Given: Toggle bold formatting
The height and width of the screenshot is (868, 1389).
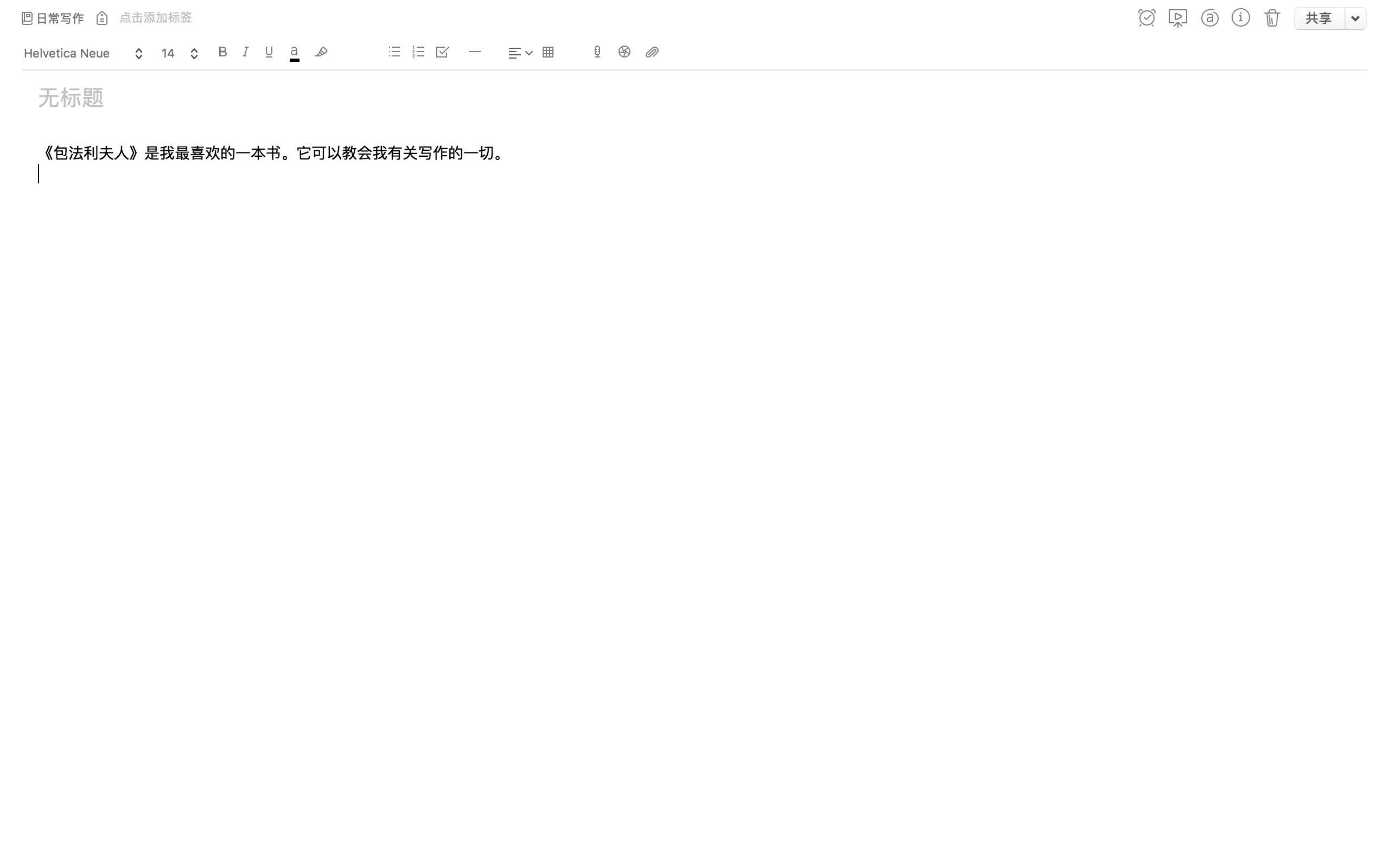Looking at the screenshot, I should [222, 52].
